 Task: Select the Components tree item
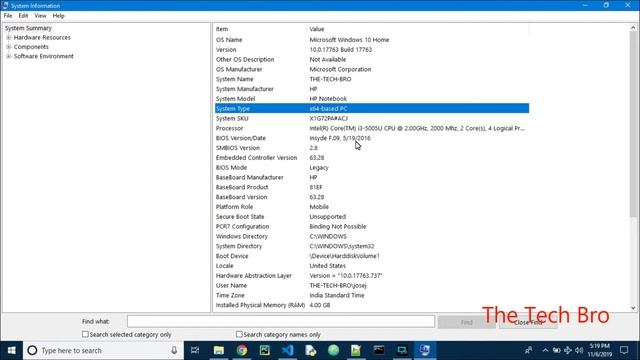(x=31, y=47)
